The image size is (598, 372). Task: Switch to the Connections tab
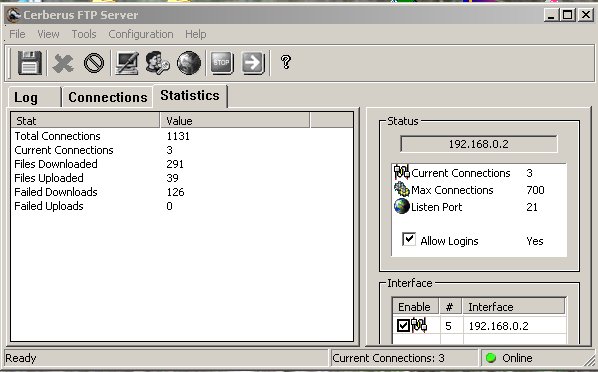click(x=108, y=97)
